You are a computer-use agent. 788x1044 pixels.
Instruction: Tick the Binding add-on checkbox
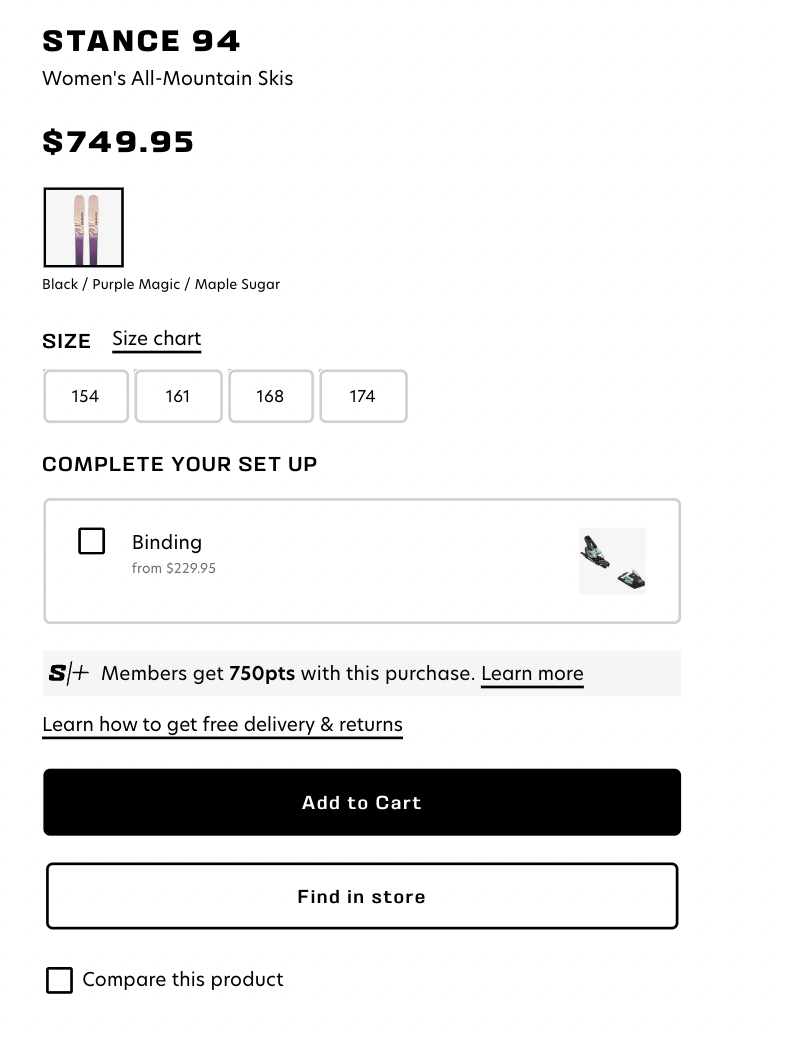[91, 541]
